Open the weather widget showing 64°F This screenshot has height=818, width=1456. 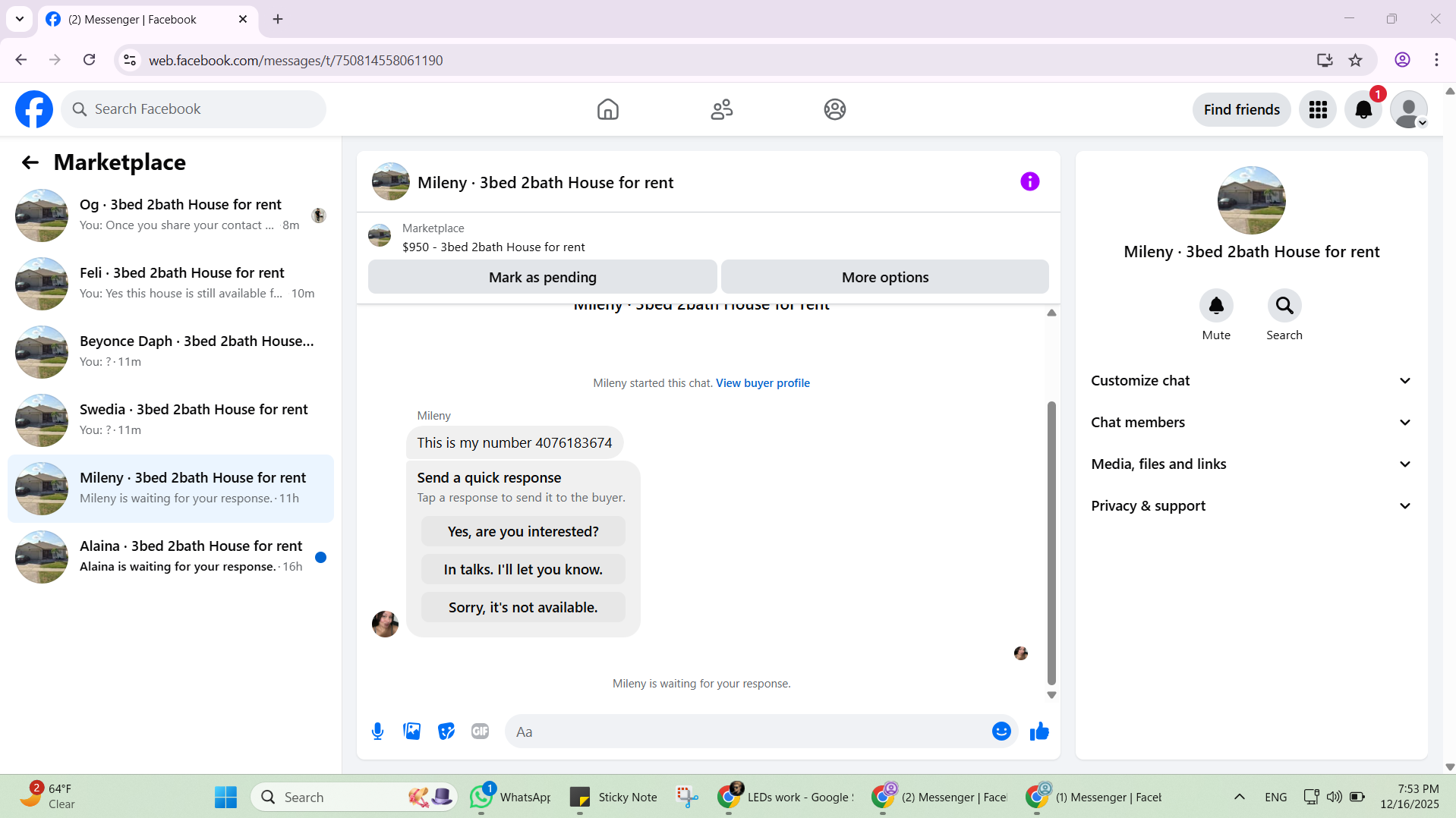(x=47, y=797)
